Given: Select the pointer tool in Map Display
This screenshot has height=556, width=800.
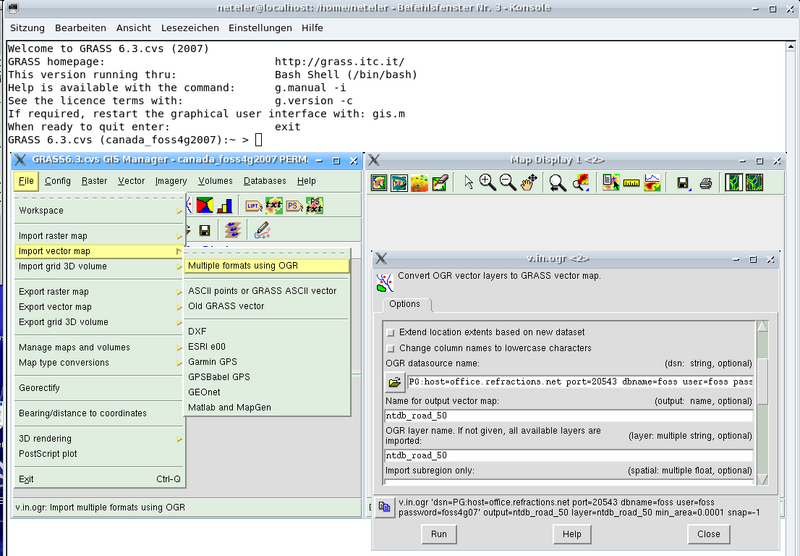Looking at the screenshot, I should (468, 182).
